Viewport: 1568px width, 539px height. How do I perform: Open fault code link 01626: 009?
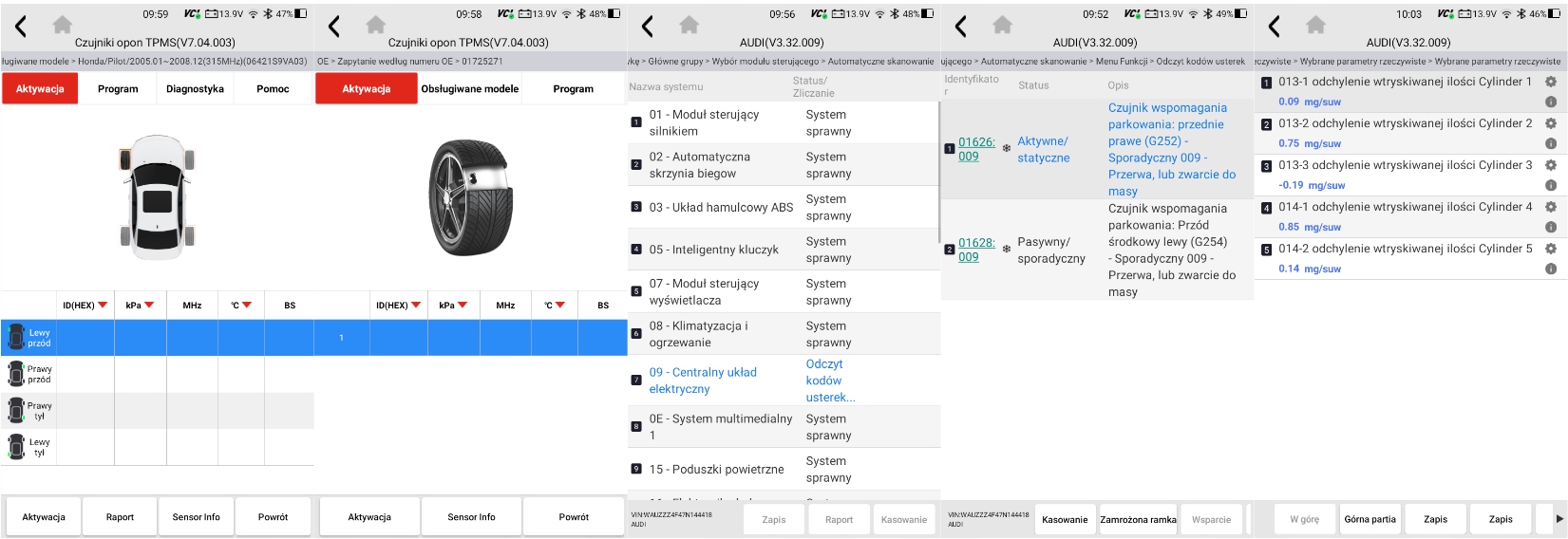(x=976, y=149)
